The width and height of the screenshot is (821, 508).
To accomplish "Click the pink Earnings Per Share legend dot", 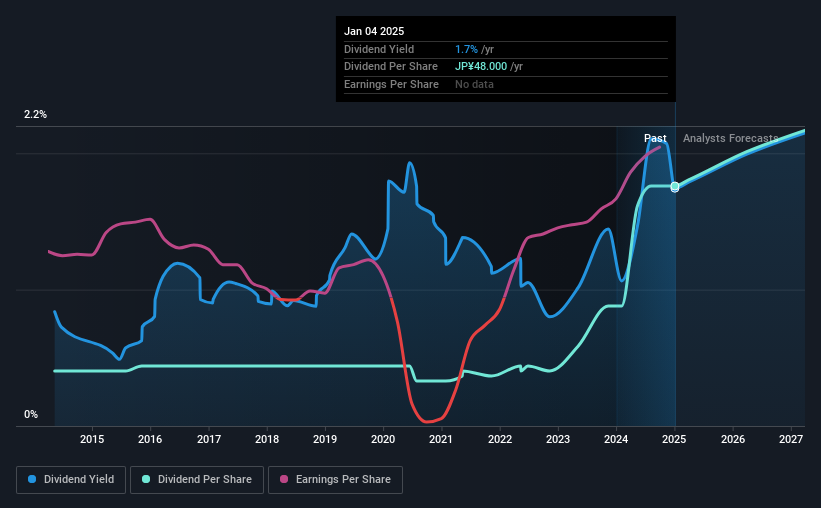I will [284, 479].
